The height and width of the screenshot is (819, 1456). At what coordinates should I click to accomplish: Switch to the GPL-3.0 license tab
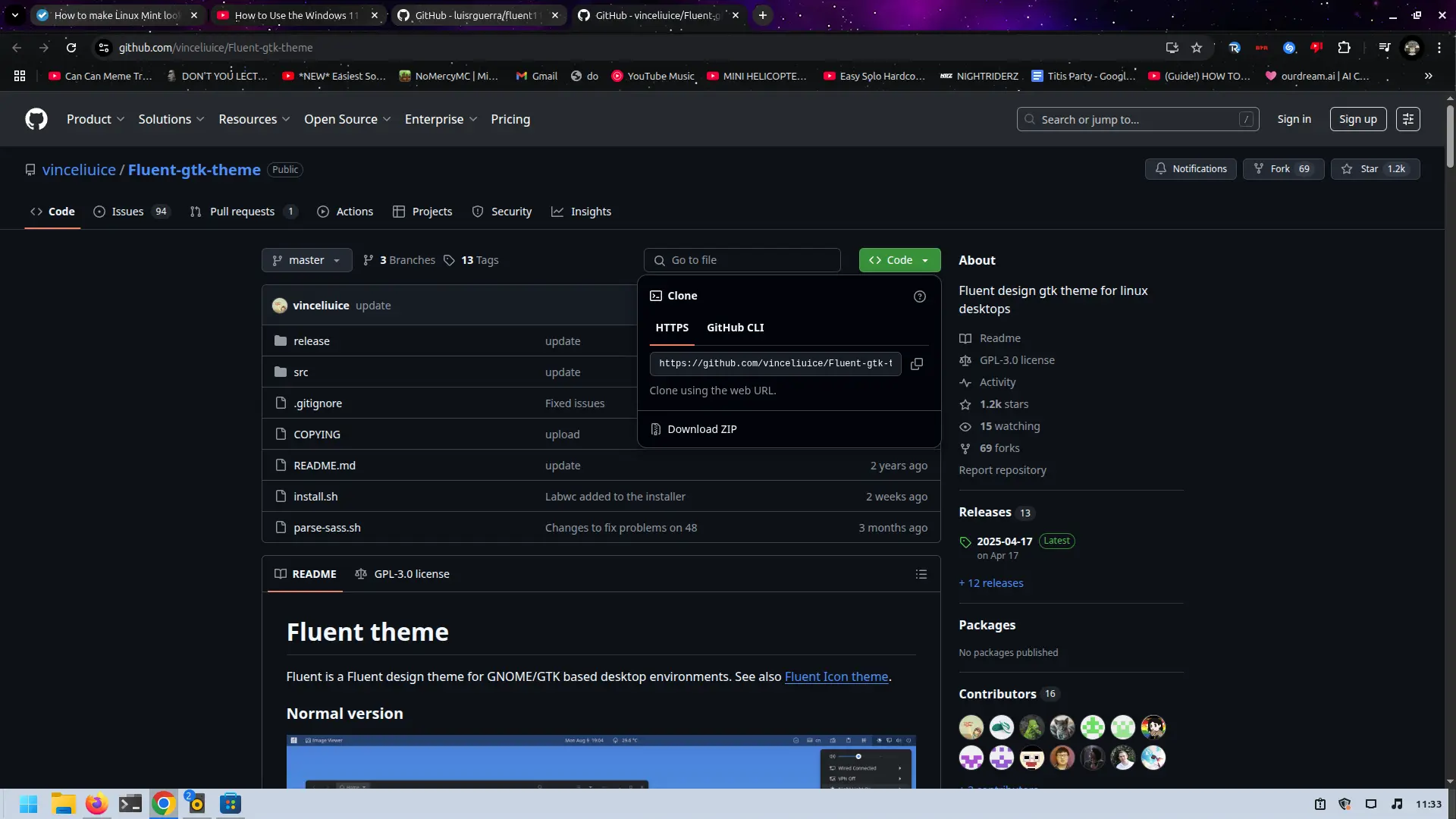(x=402, y=574)
